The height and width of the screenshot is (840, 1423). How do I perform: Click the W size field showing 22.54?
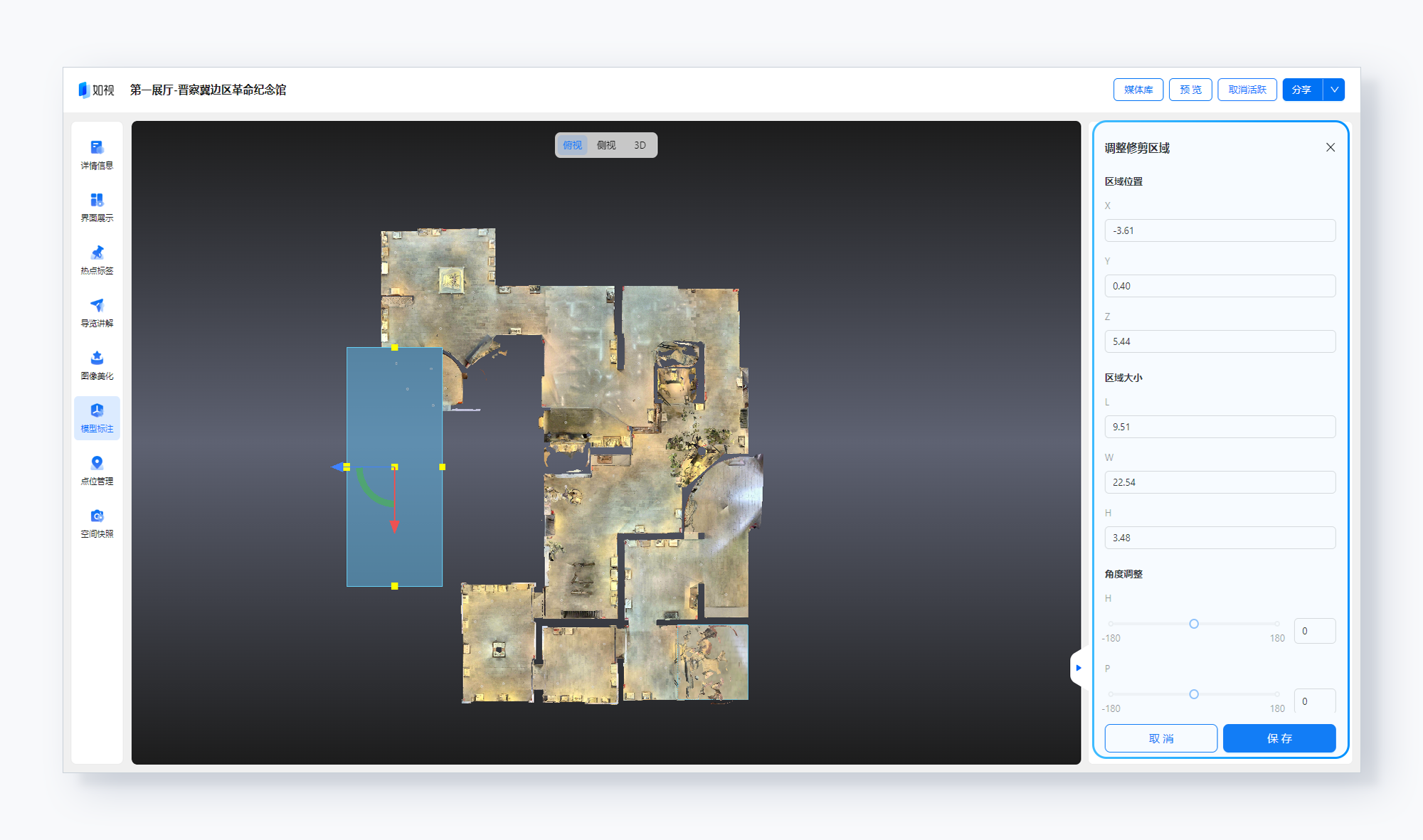pyautogui.click(x=1220, y=482)
